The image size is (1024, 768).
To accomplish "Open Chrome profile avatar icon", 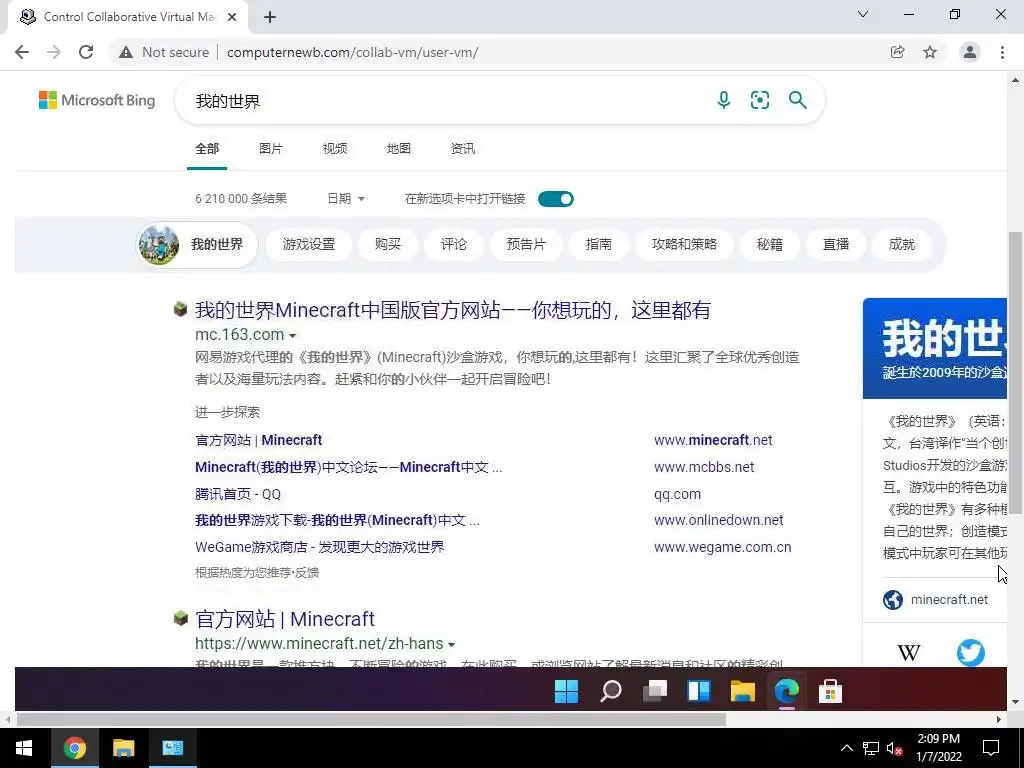I will (970, 52).
